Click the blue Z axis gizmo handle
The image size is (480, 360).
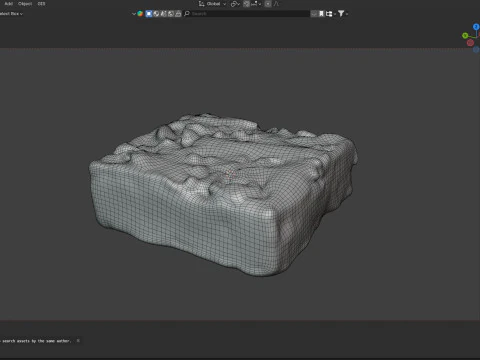tap(476, 27)
